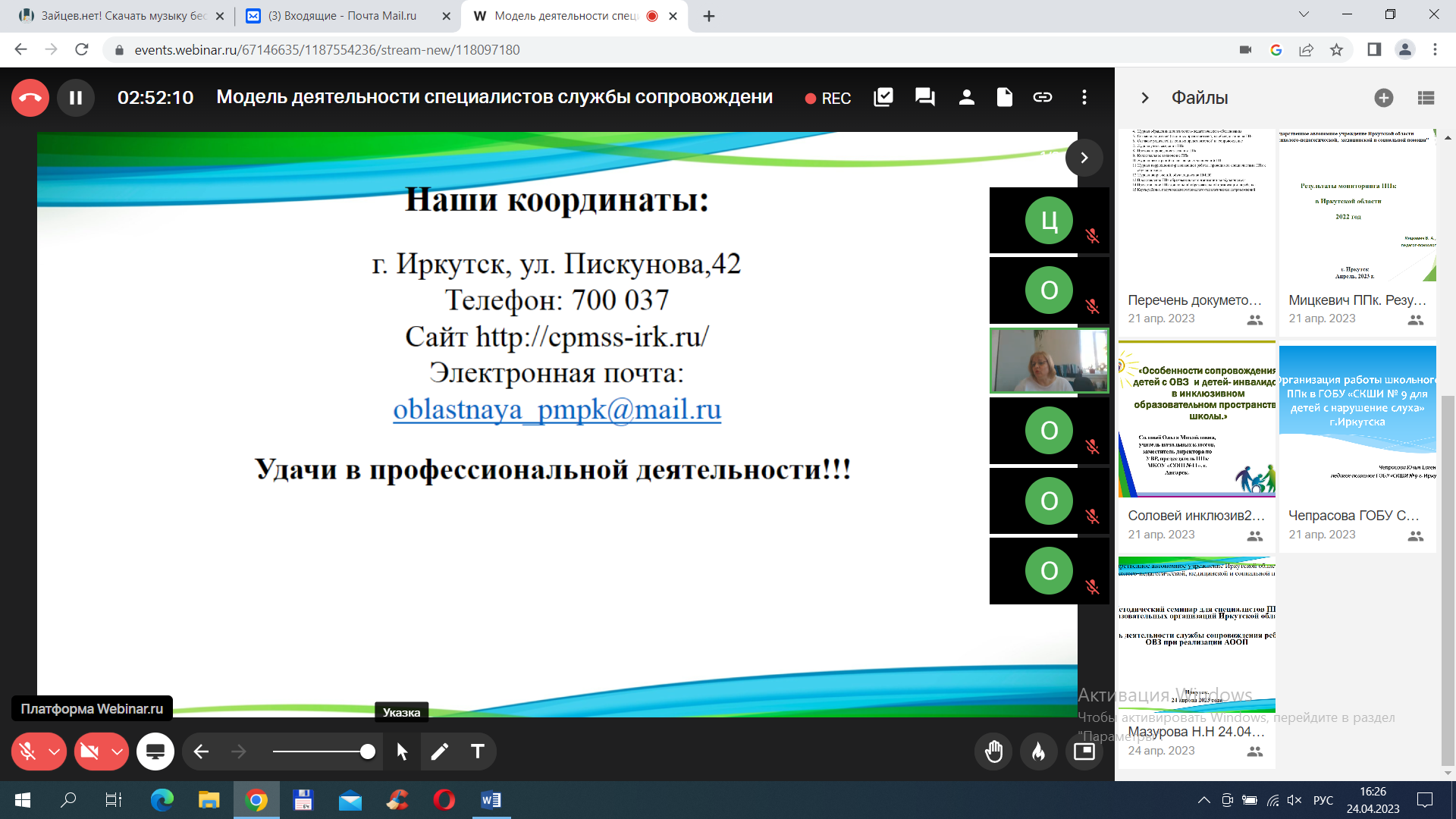Click the red hang-up call button
1456x819 pixels.
pyautogui.click(x=30, y=98)
